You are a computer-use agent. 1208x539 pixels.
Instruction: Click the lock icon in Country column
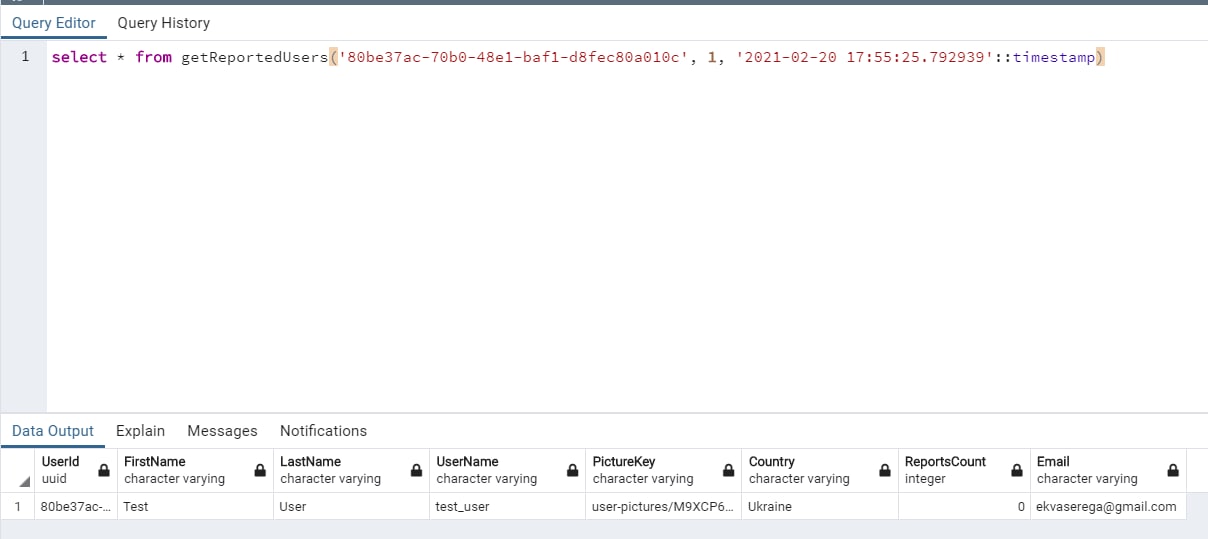(x=884, y=470)
